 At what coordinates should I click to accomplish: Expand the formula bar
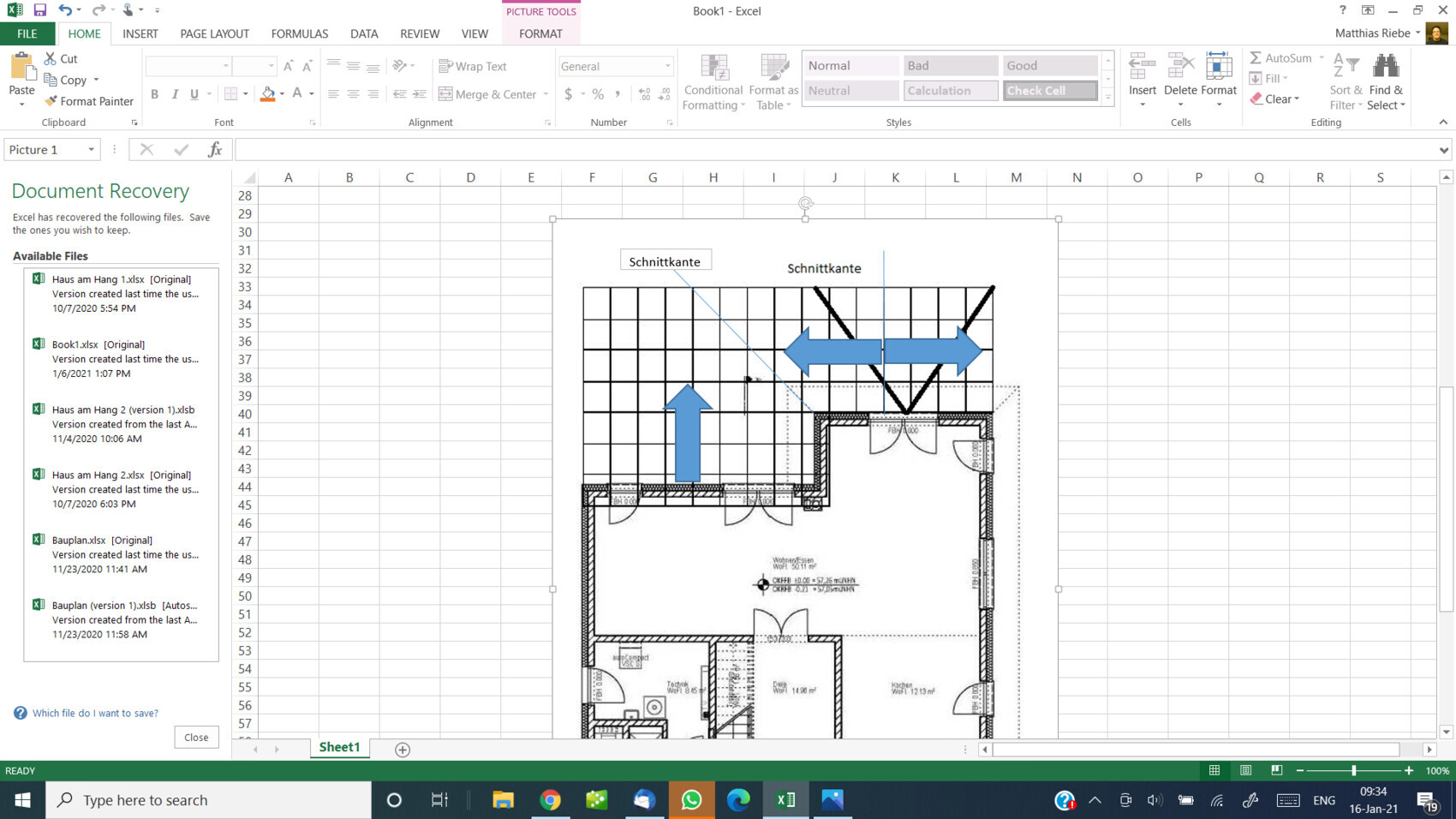(x=1444, y=150)
